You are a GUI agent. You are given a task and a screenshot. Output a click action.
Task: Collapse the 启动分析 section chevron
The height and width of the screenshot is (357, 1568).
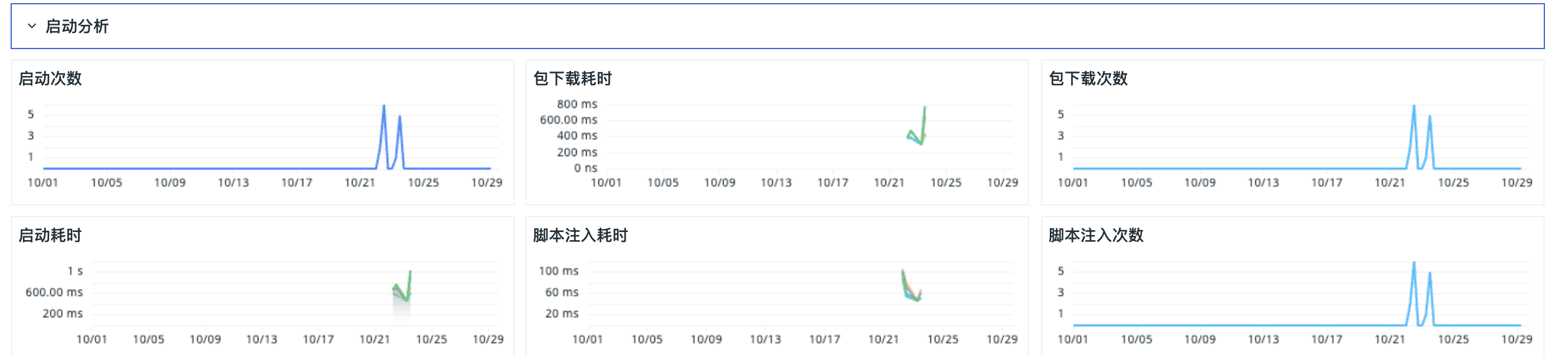click(x=32, y=26)
